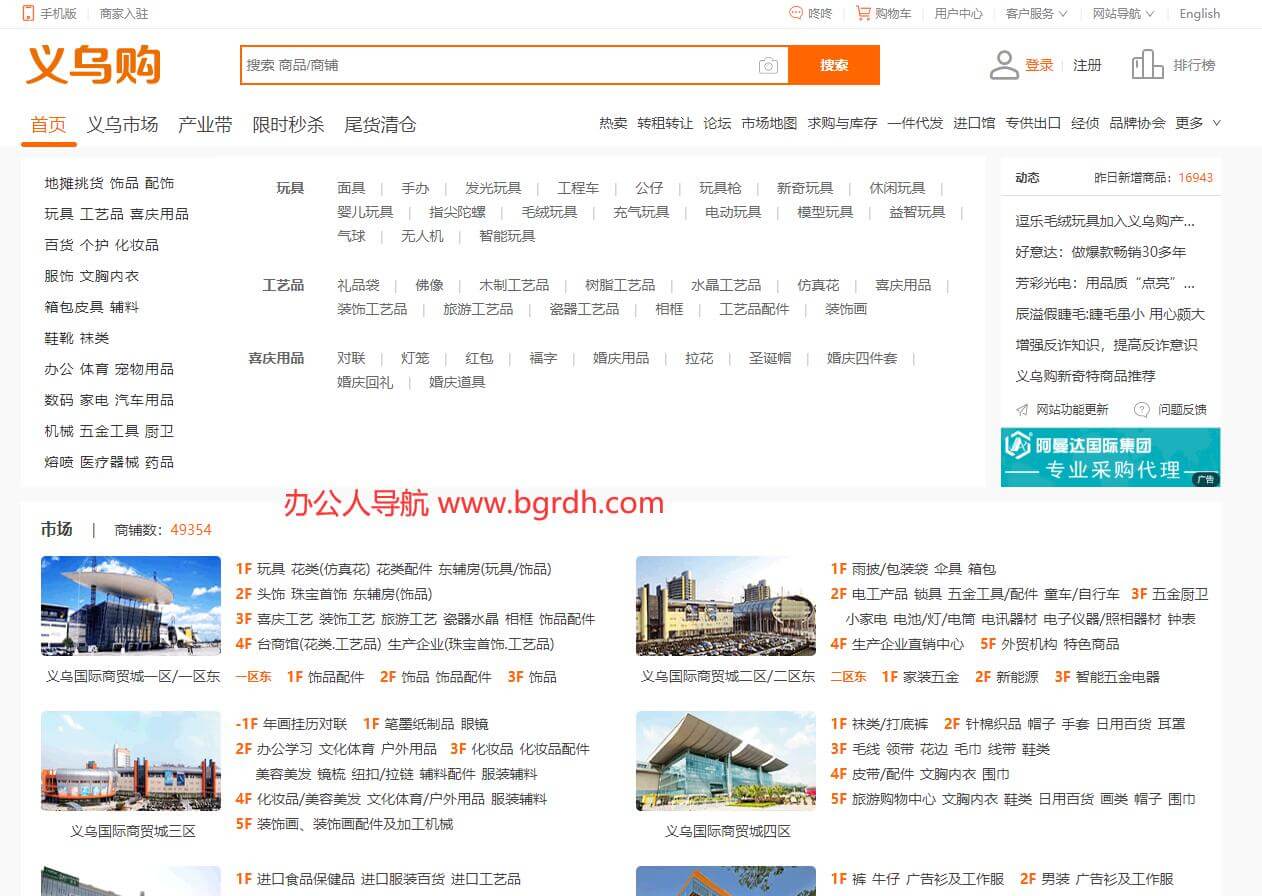Switch the site language to English
The height and width of the screenshot is (896, 1262).
point(1199,14)
